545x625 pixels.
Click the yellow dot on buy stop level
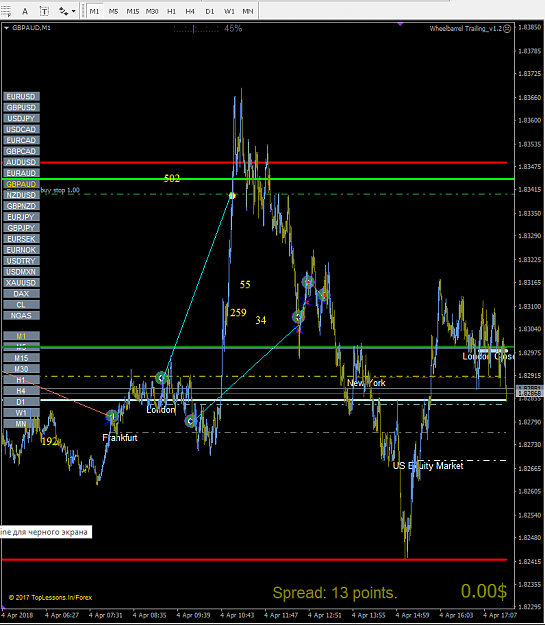(232, 196)
